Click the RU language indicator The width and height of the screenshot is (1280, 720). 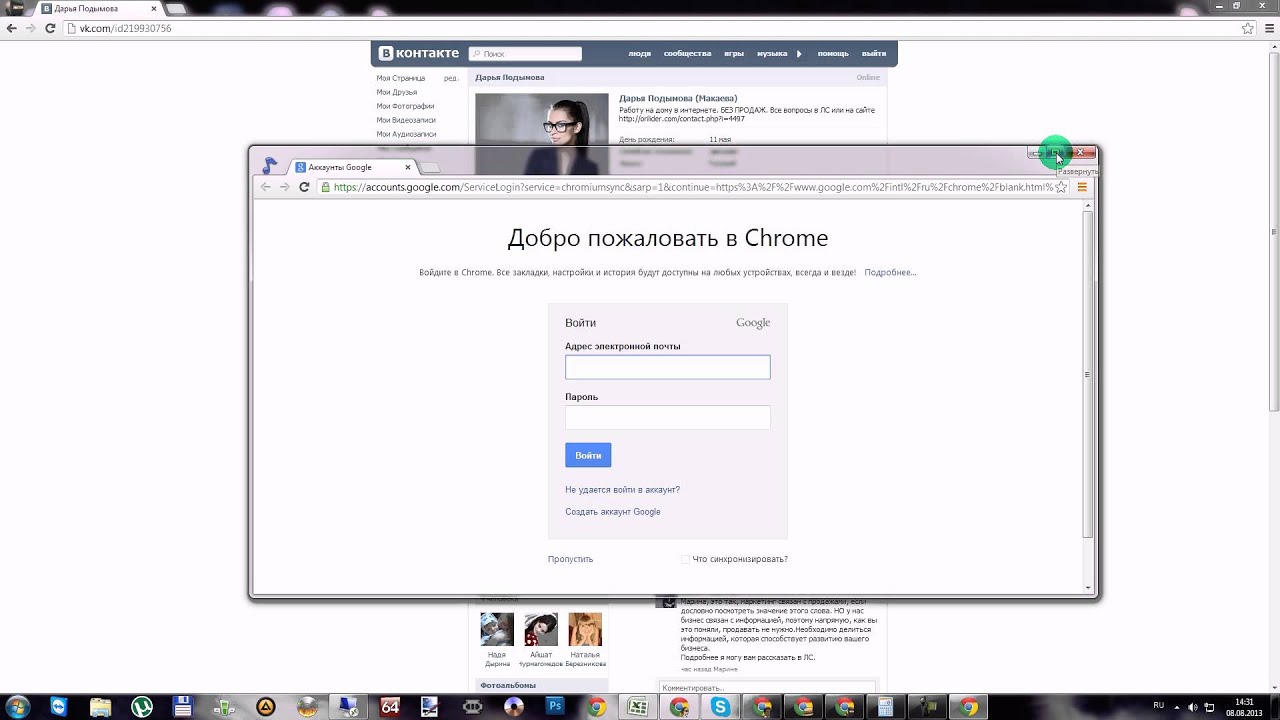pos(1158,706)
